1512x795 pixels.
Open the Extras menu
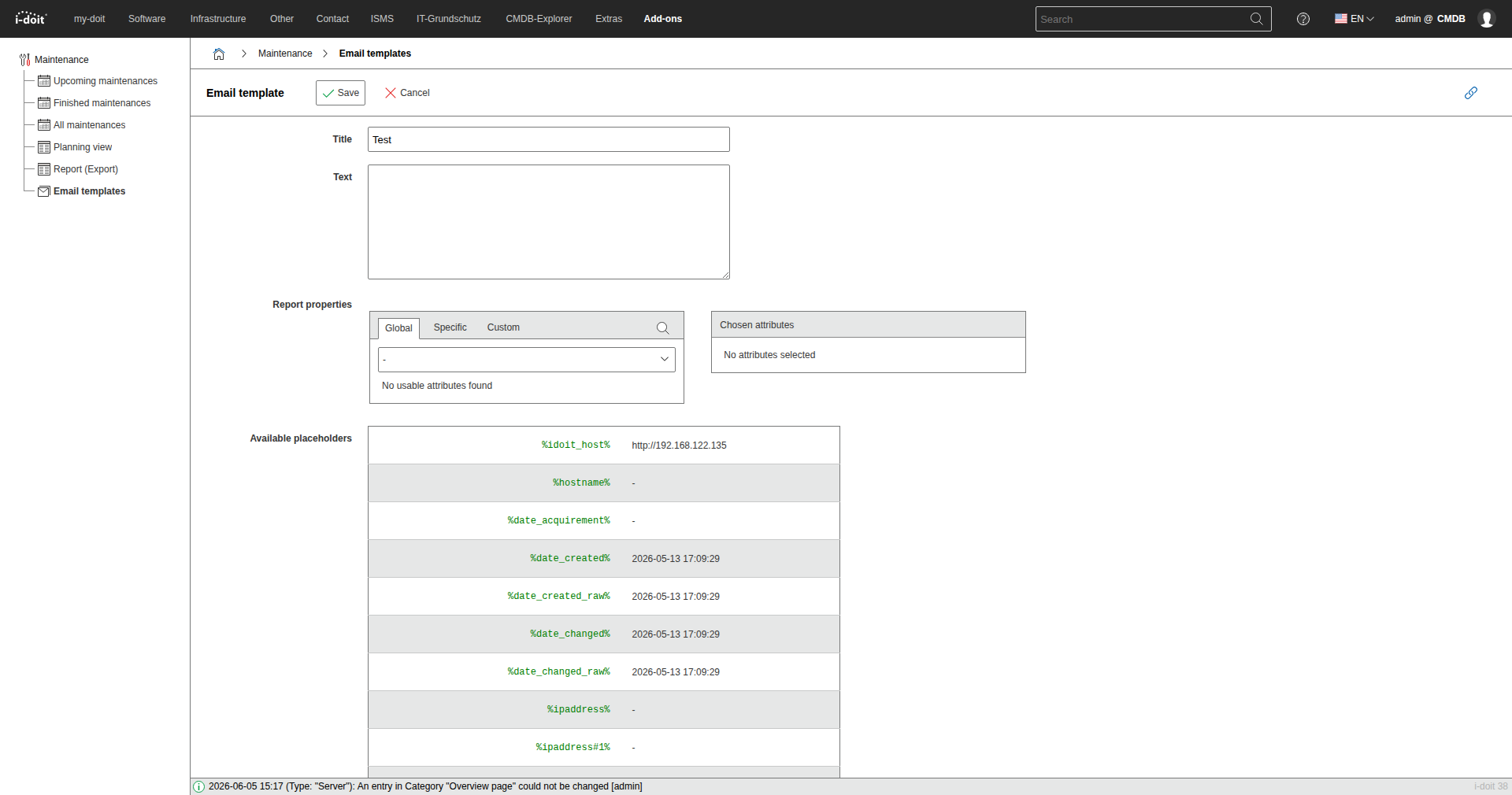pyautogui.click(x=609, y=19)
